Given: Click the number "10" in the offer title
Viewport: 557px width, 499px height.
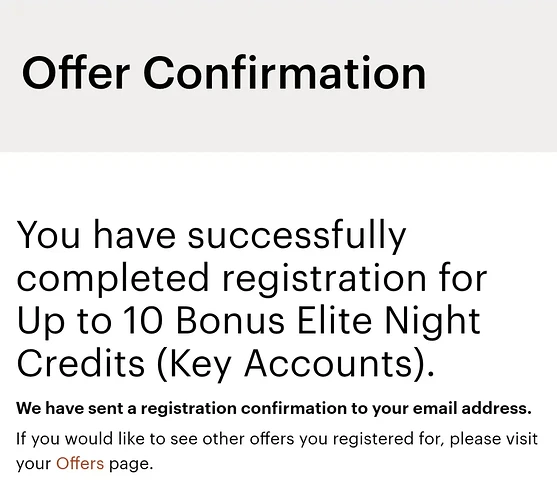Looking at the screenshot, I should (143, 320).
